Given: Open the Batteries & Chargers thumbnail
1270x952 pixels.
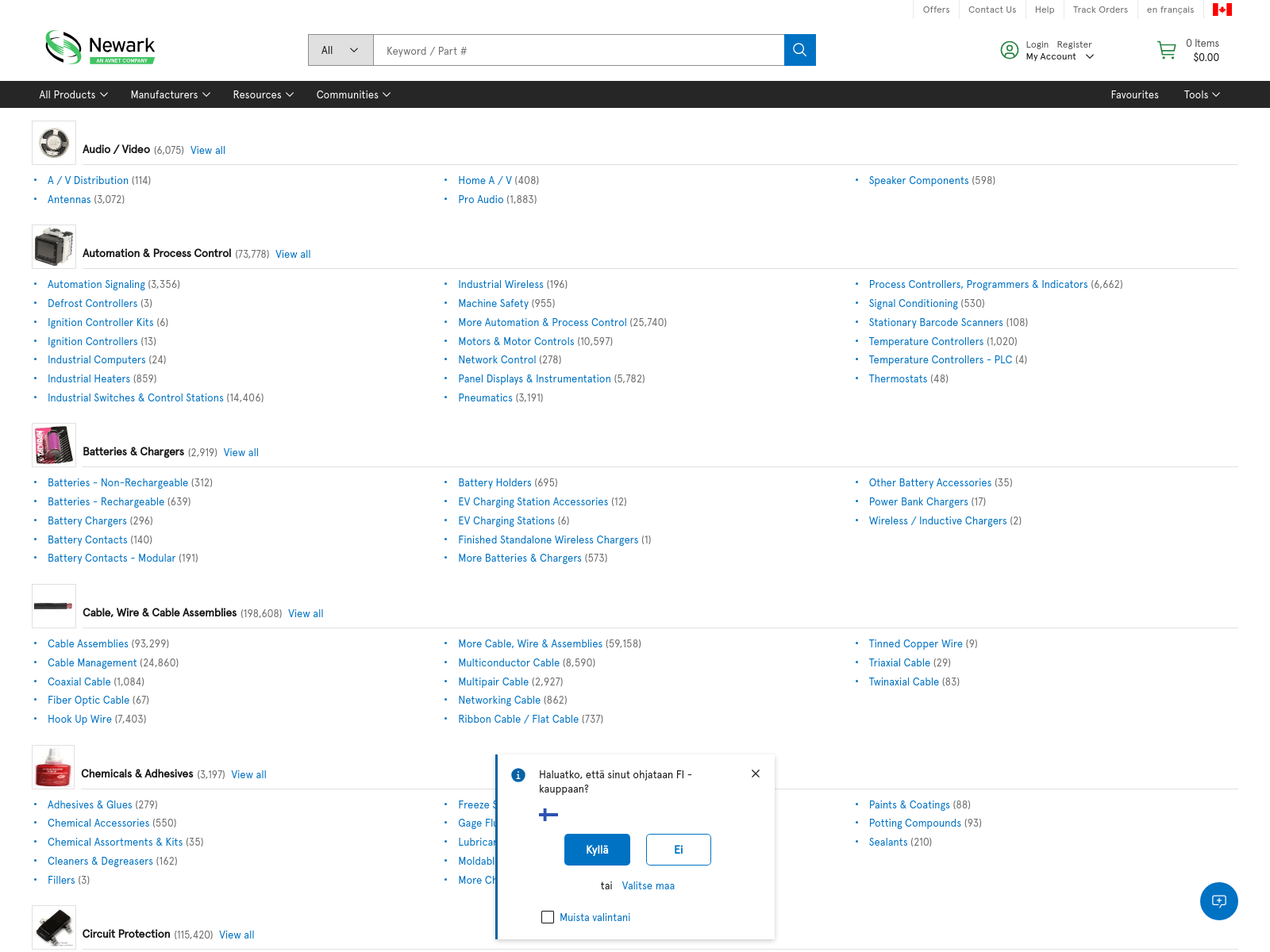Looking at the screenshot, I should [x=54, y=445].
